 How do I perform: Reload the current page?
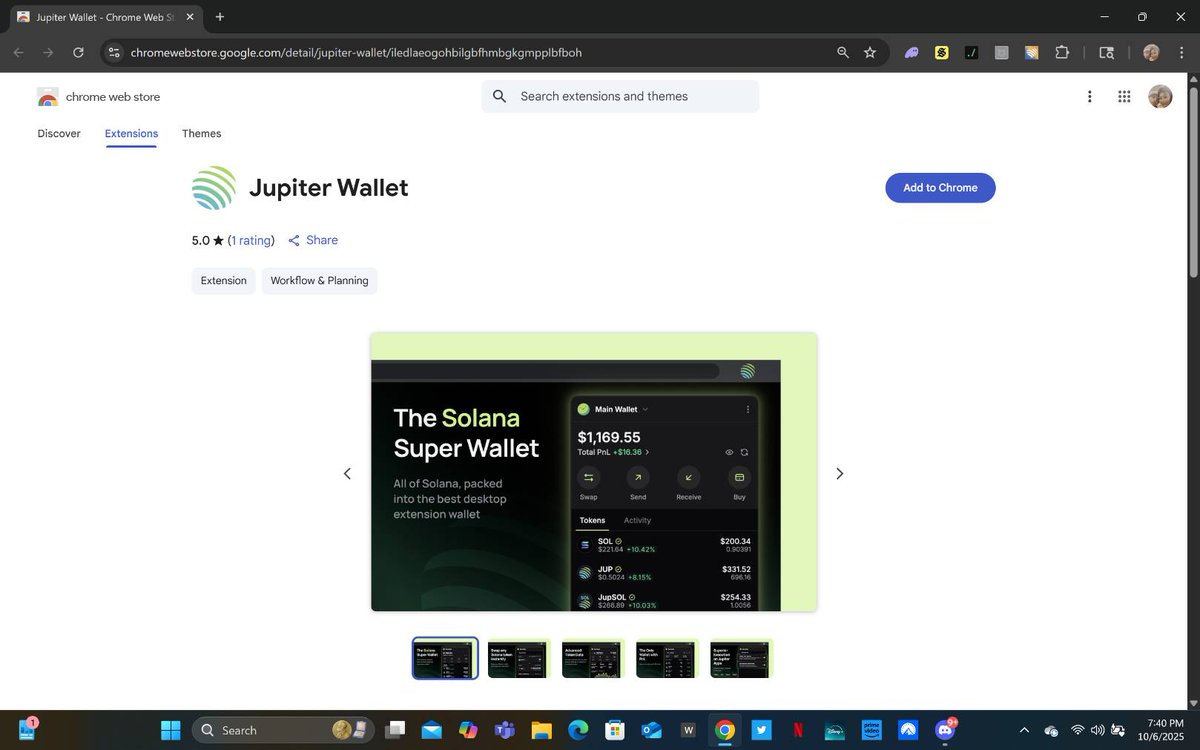[78, 52]
